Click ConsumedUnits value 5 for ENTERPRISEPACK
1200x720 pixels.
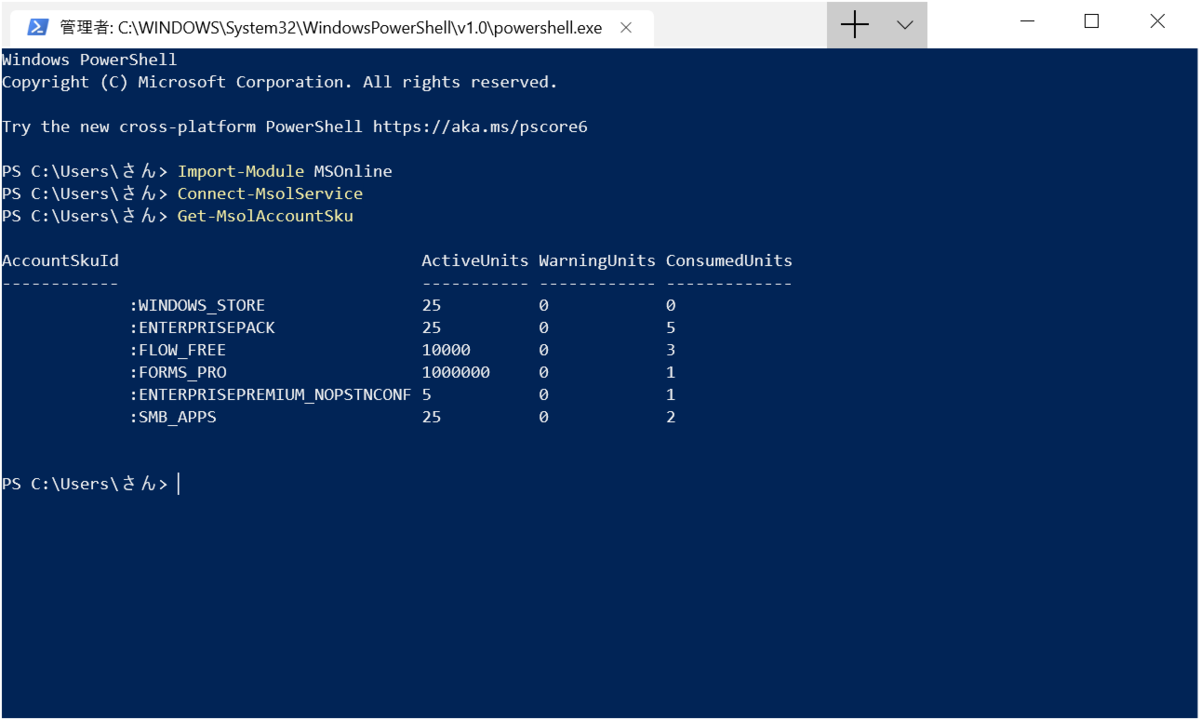coord(671,328)
